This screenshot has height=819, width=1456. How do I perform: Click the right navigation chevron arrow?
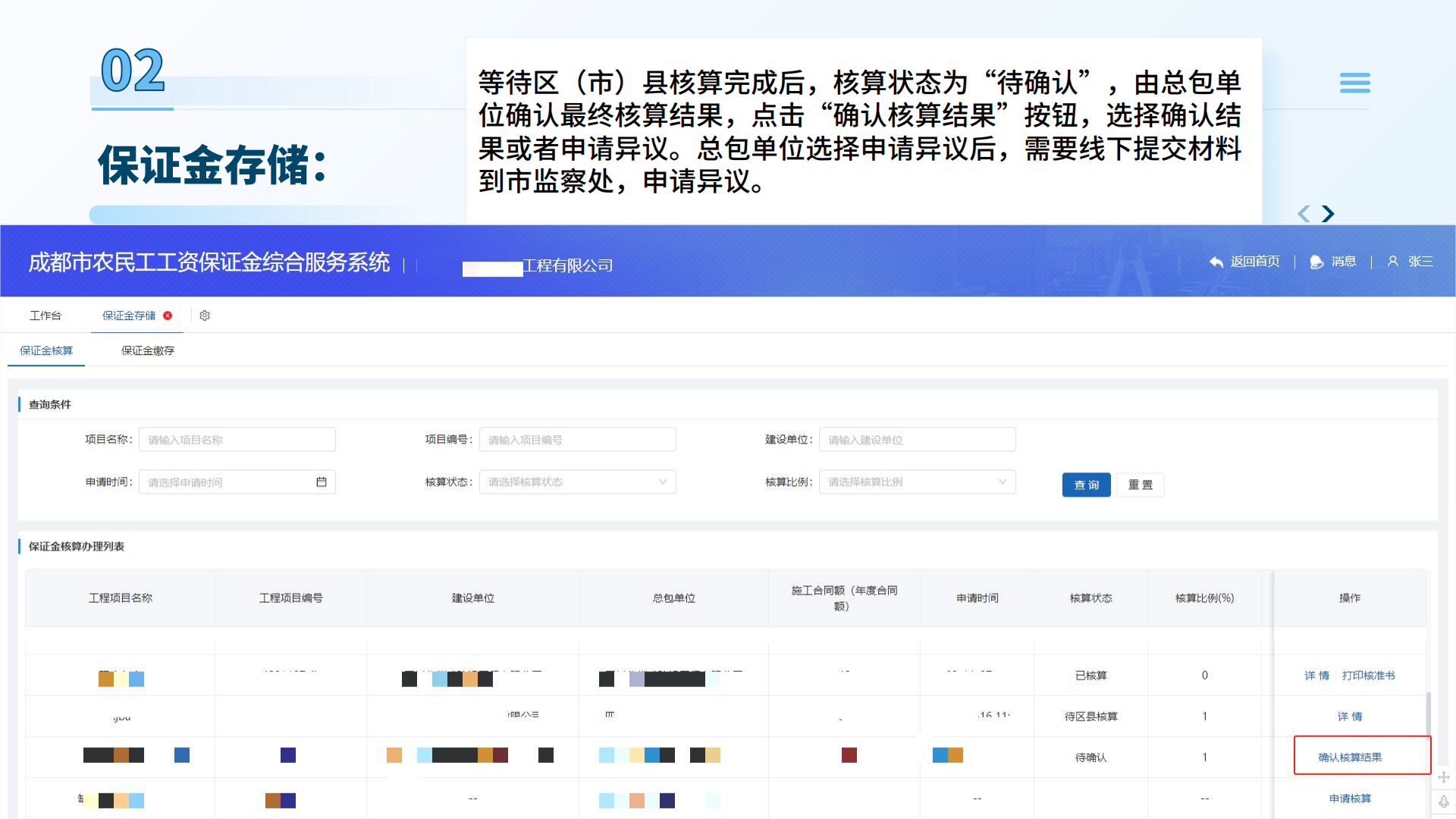click(1327, 214)
